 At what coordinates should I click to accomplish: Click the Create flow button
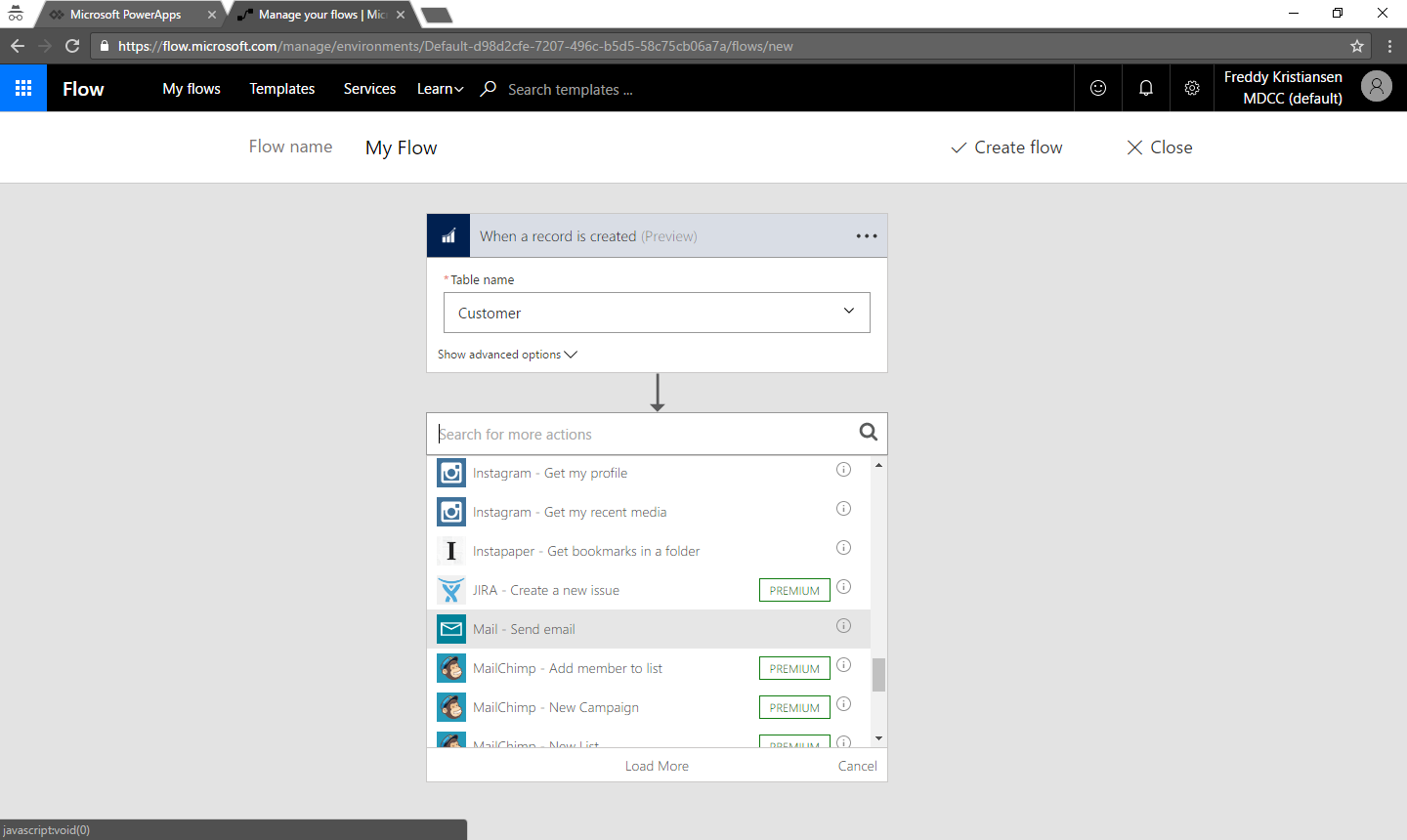pyautogui.click(x=1006, y=147)
